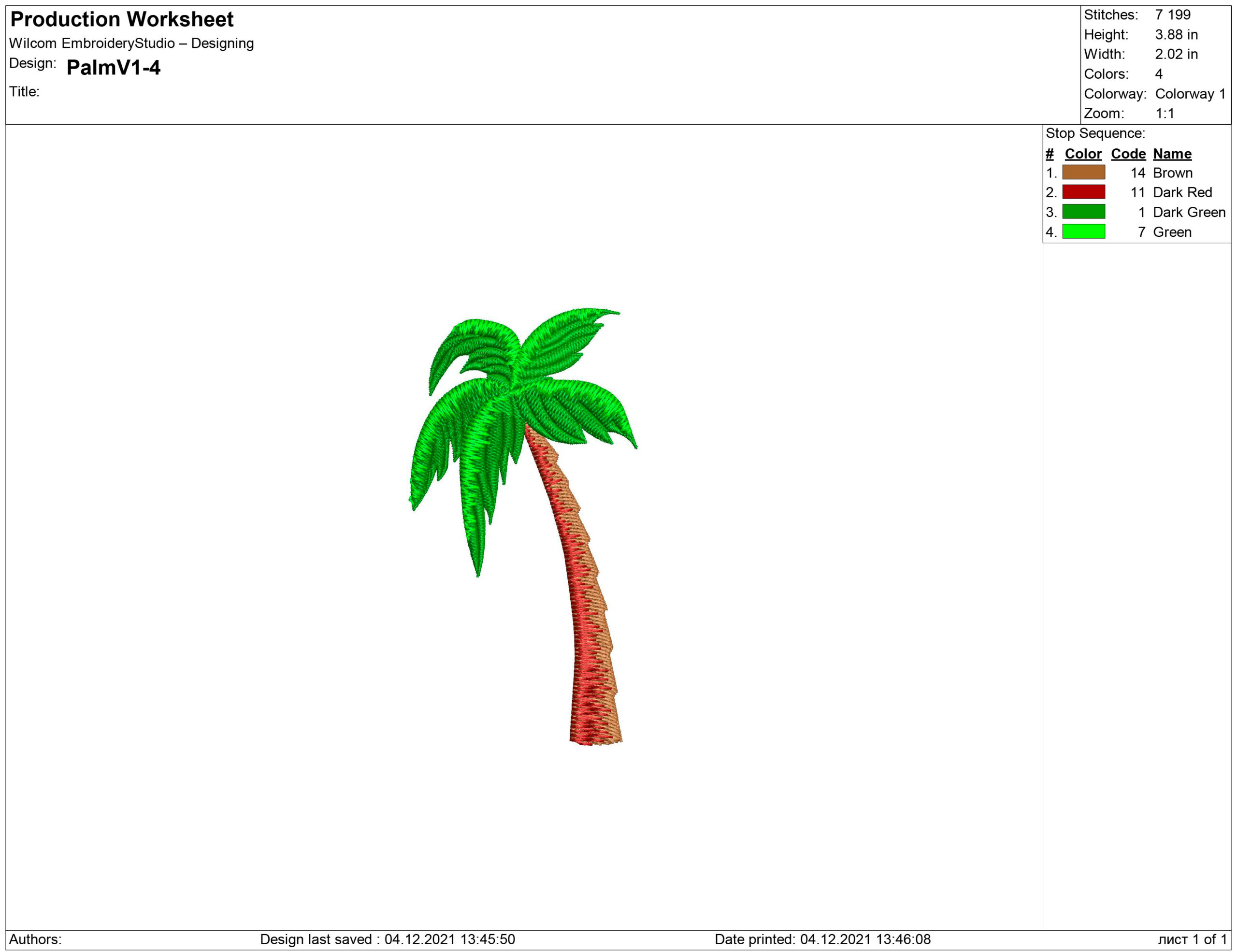This screenshot has height=952, width=1237.
Task: Click the Production Worksheet heading
Action: pyautogui.click(x=122, y=19)
